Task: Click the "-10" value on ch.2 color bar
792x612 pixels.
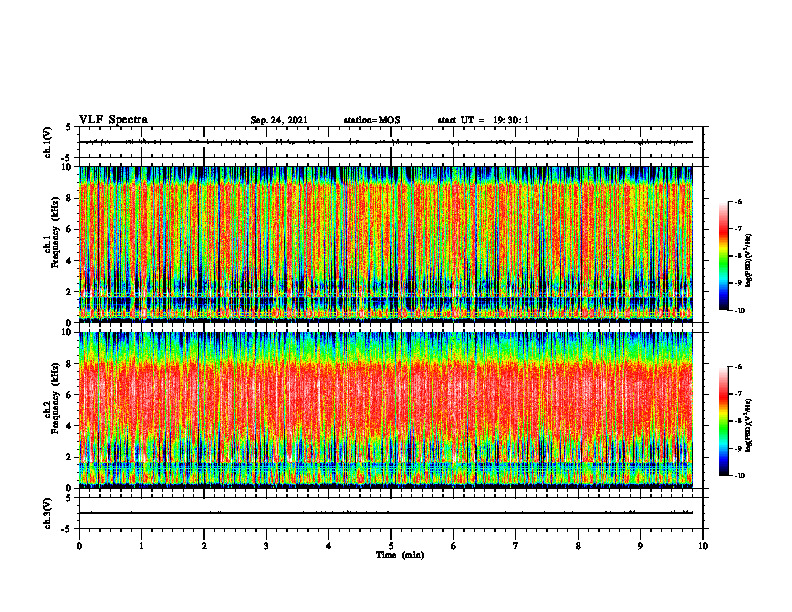Action: (x=739, y=476)
